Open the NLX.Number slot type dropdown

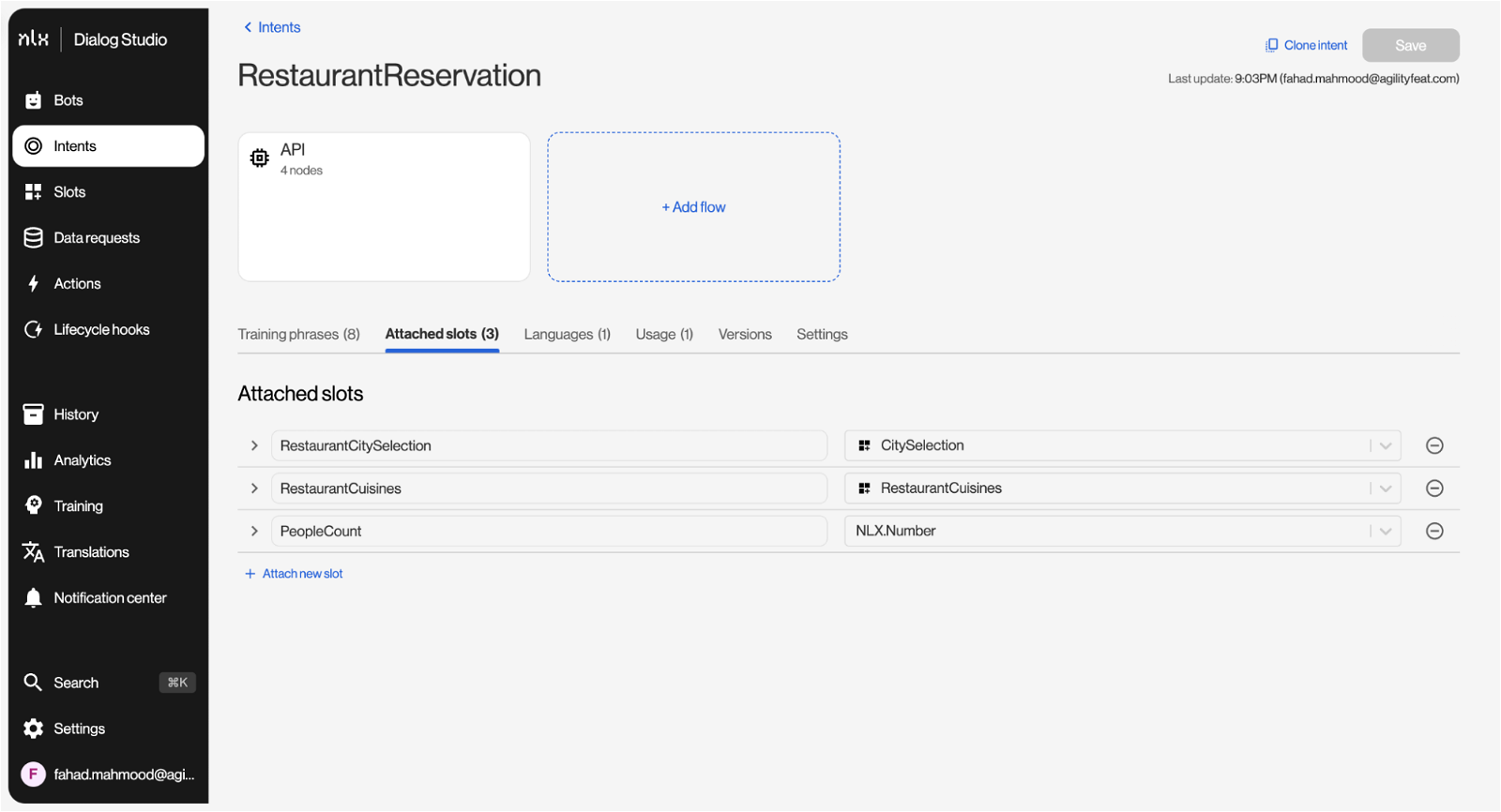click(1385, 532)
